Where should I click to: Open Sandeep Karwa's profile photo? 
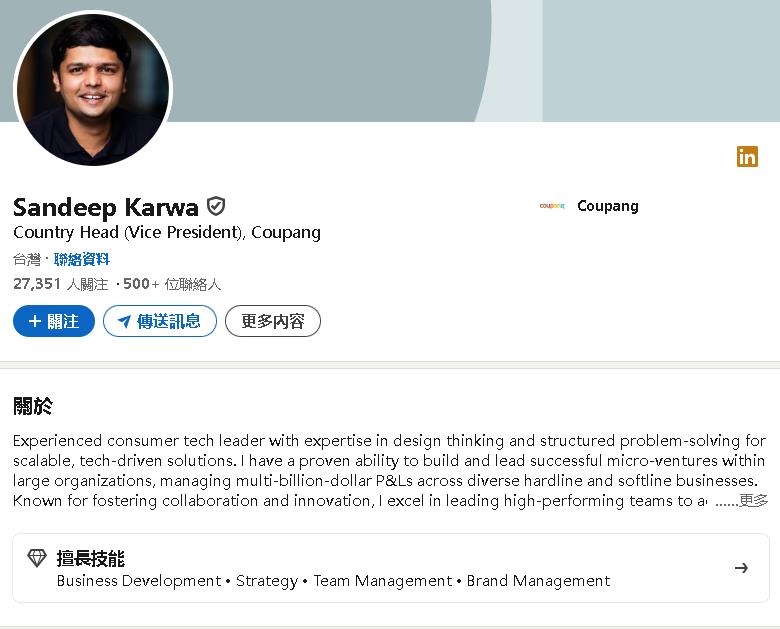pyautogui.click(x=93, y=89)
